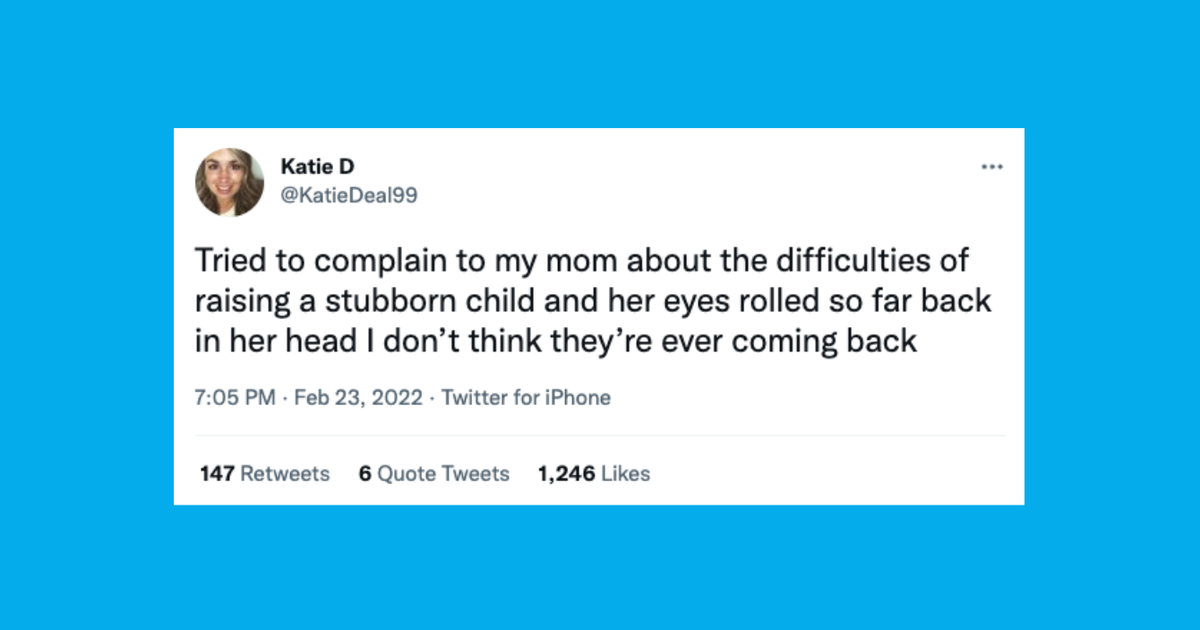The image size is (1200, 630).
Task: Expand the more-actions menu on the tweet
Action: coord(992,166)
